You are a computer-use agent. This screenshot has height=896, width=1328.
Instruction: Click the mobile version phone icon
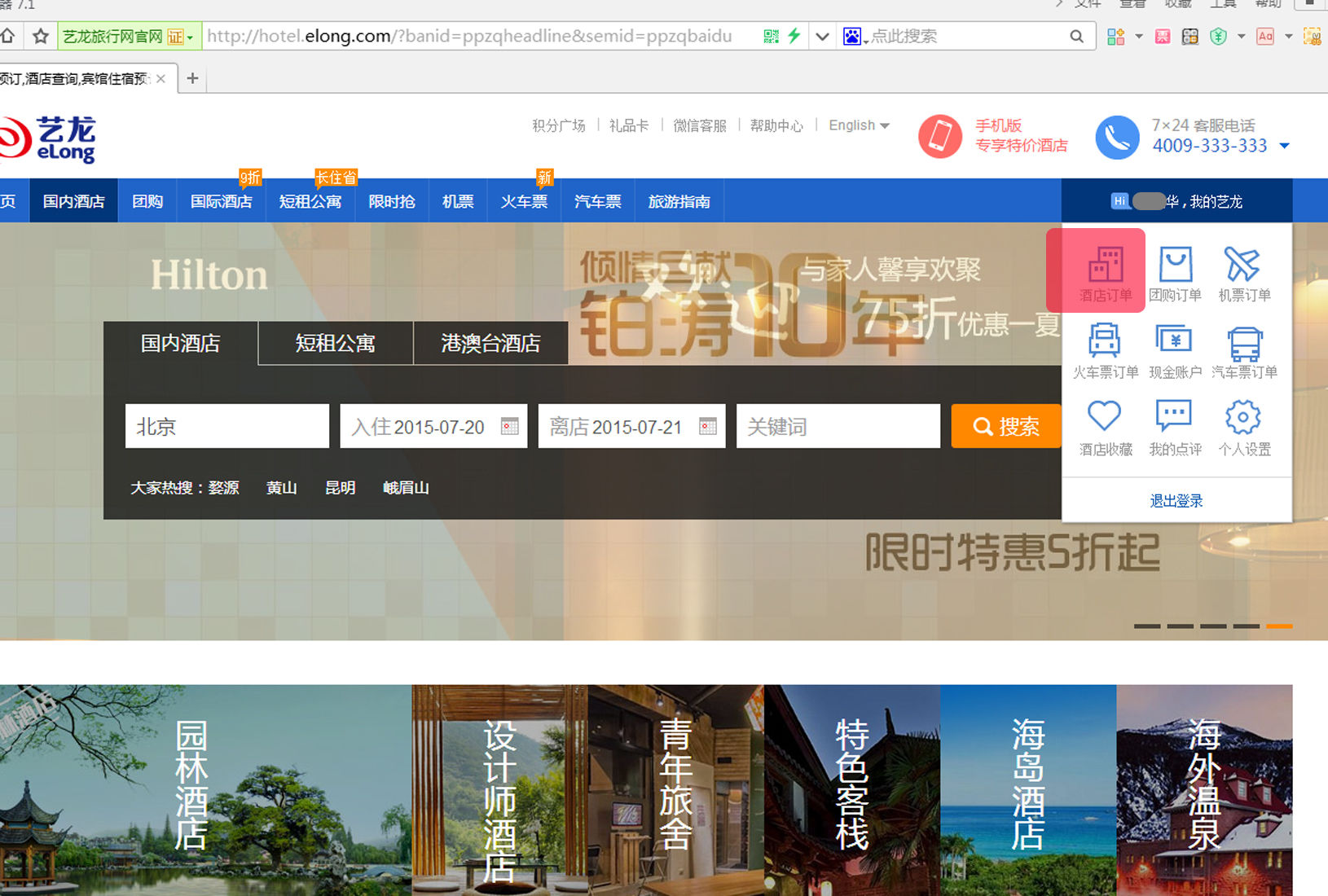(x=941, y=136)
